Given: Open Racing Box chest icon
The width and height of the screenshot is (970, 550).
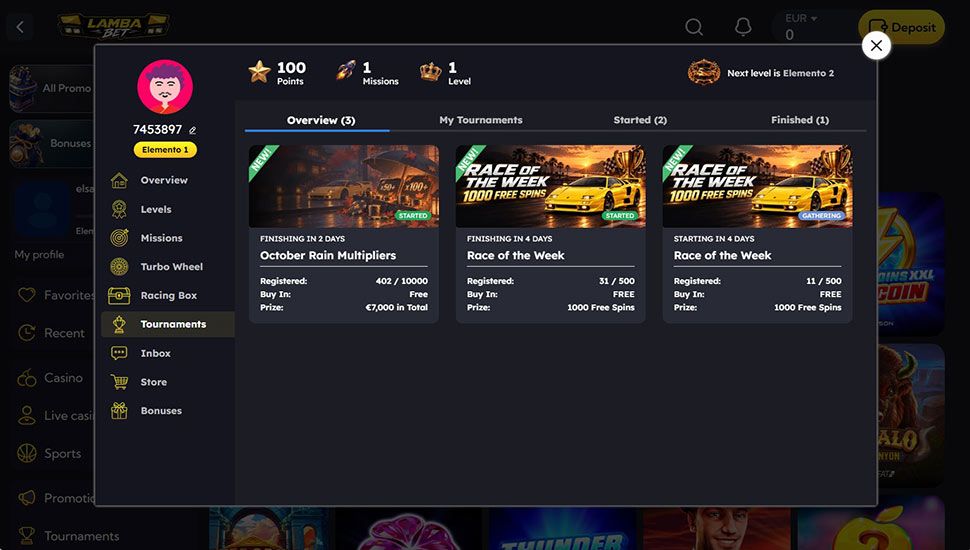Looking at the screenshot, I should click(x=119, y=296).
